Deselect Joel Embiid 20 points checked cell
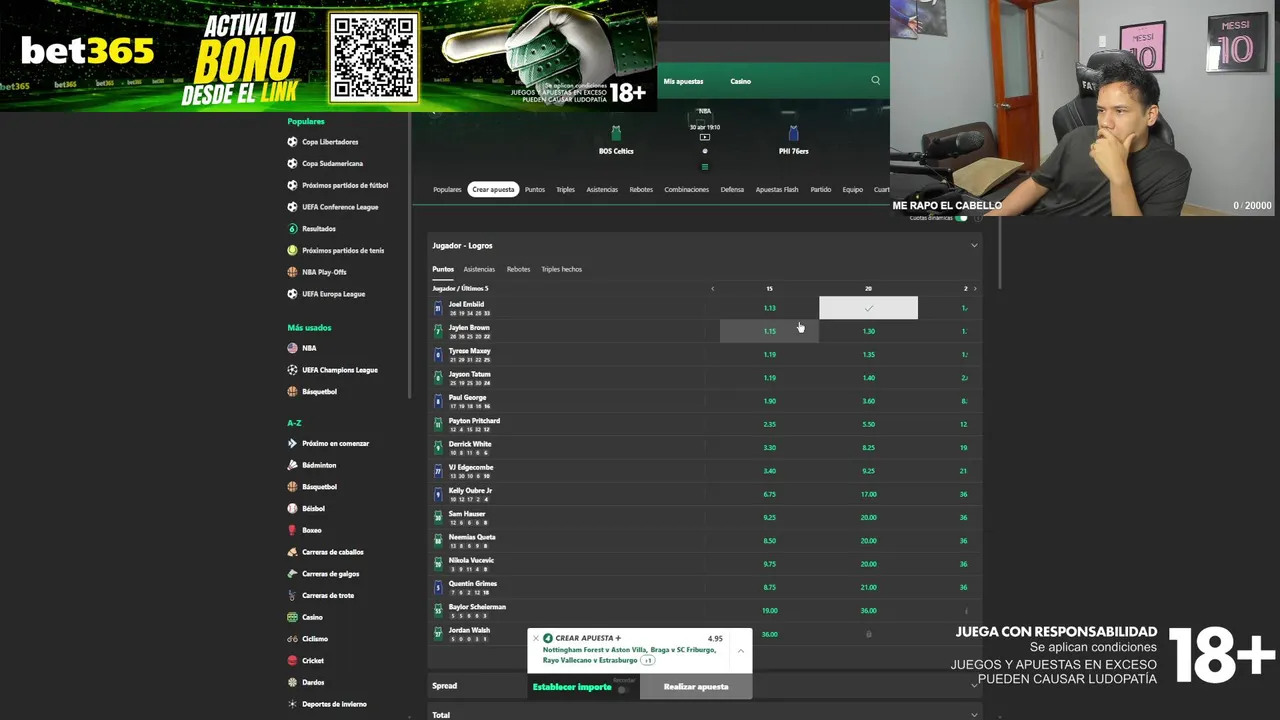Viewport: 1280px width, 720px height. [868, 308]
